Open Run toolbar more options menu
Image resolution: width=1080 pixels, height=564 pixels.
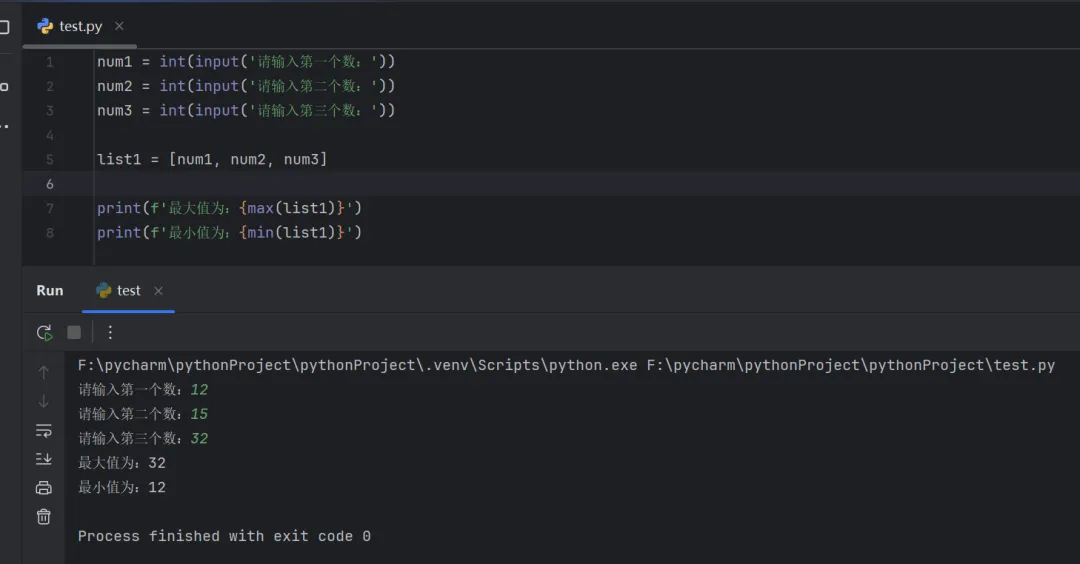[110, 332]
